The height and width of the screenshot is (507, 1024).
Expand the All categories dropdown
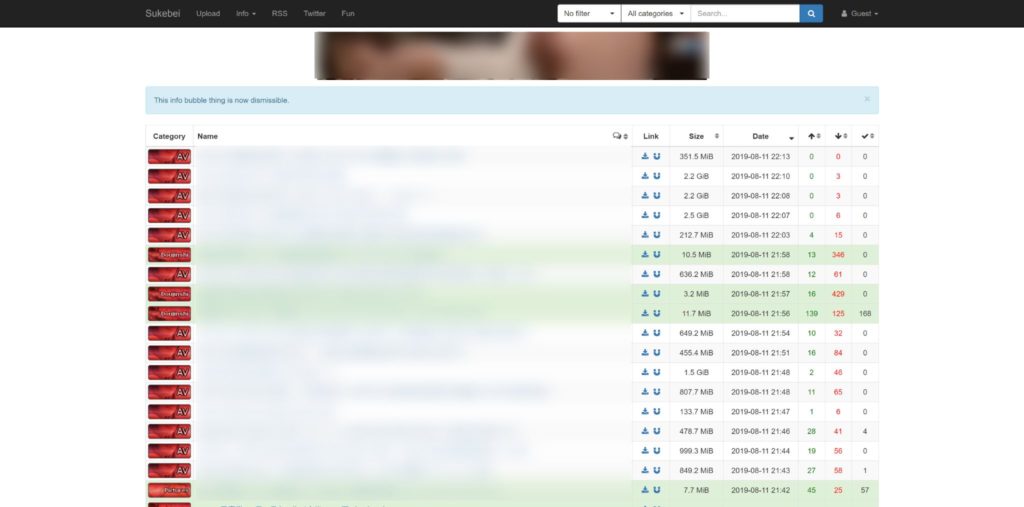pyautogui.click(x=655, y=14)
